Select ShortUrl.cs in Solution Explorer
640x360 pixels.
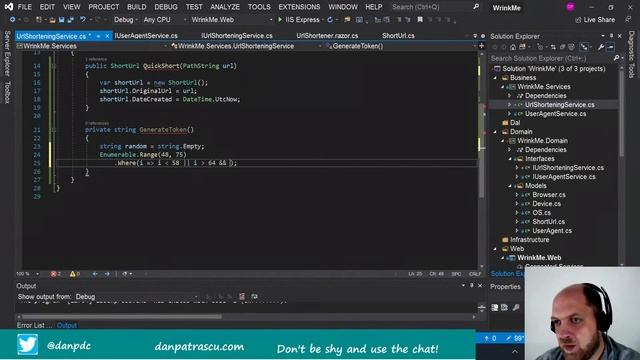pos(548,222)
